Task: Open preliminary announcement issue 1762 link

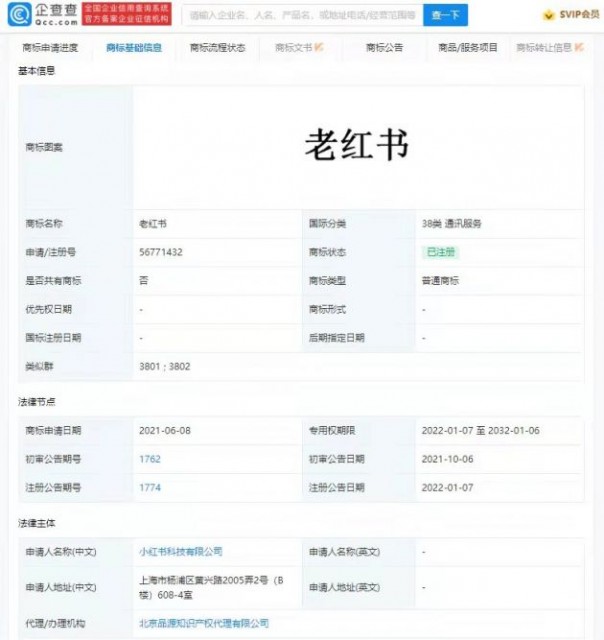Action: click(149, 459)
